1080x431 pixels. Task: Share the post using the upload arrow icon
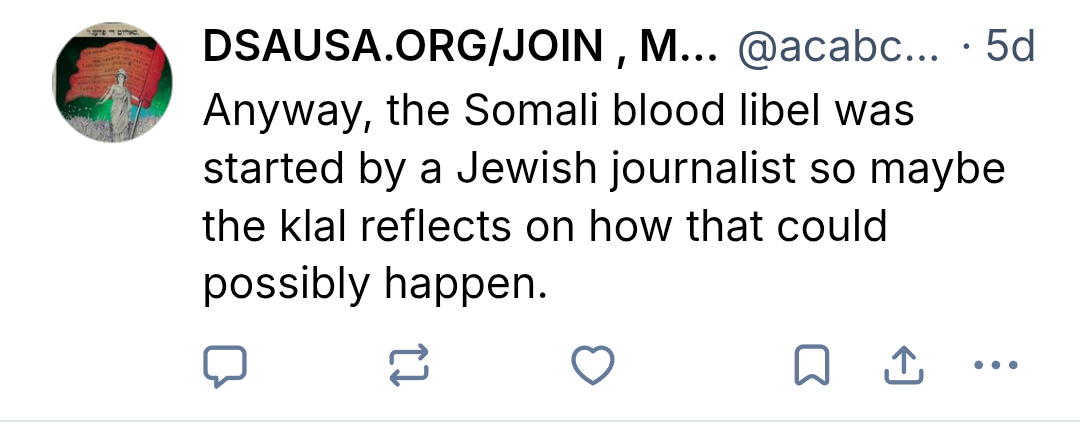click(x=901, y=367)
